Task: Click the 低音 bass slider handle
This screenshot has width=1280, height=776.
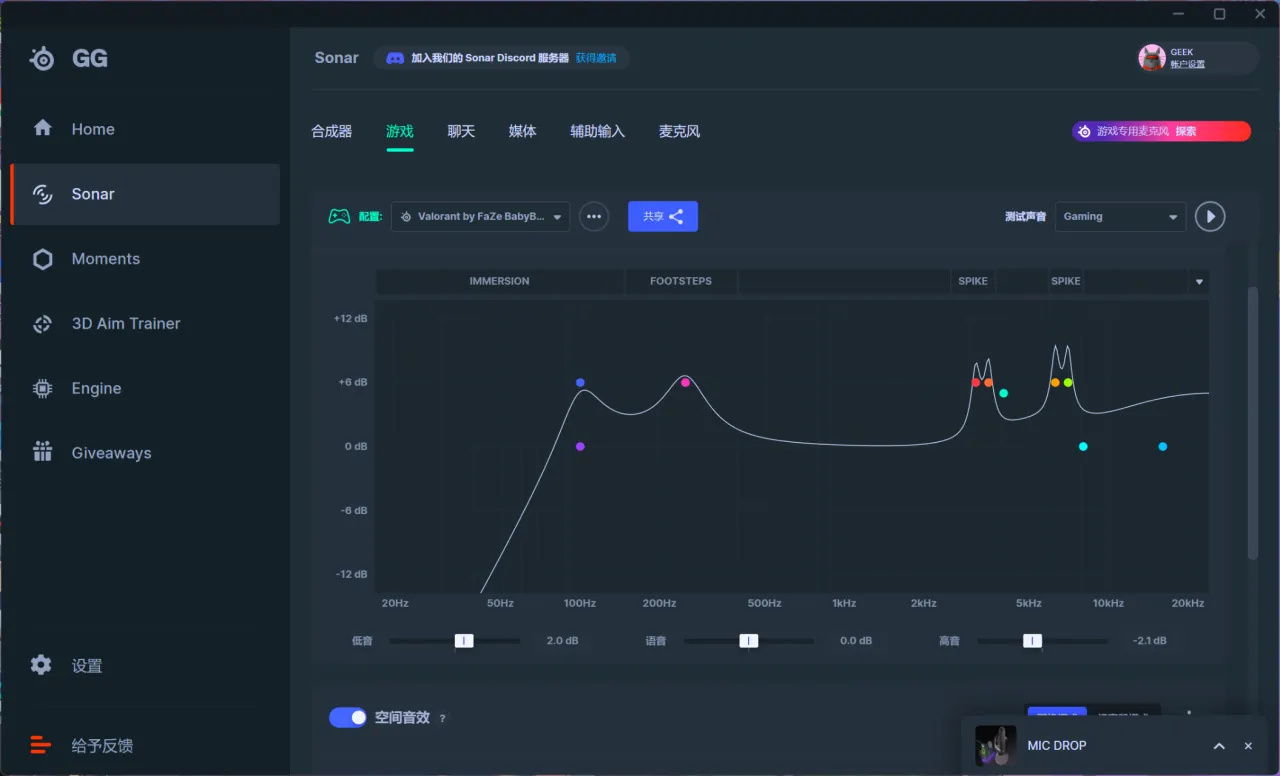Action: (x=464, y=641)
